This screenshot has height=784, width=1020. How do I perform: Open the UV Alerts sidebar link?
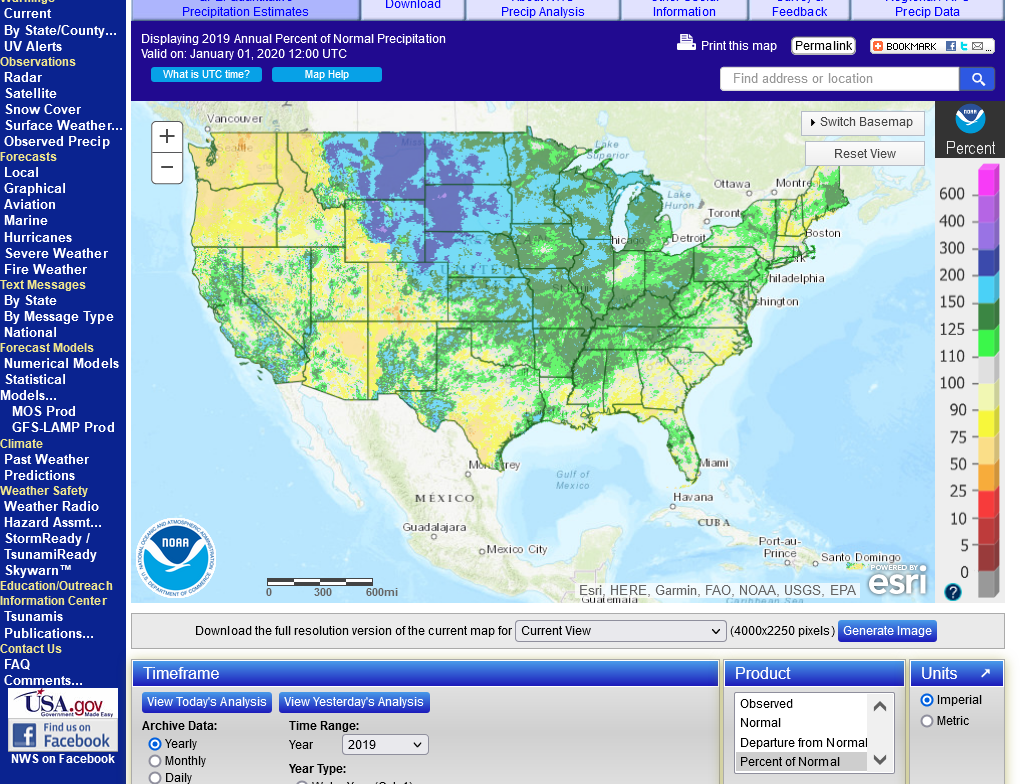[33, 46]
